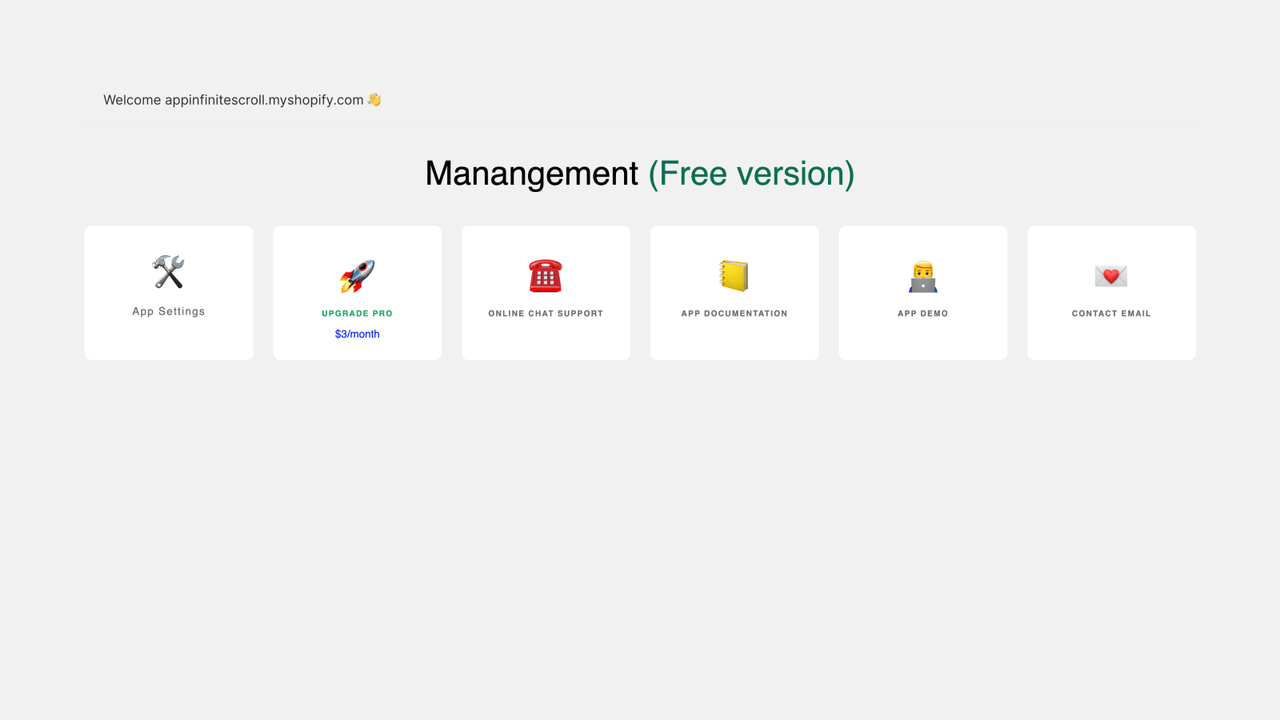Click the green Free version label
Viewport: 1280px width, 720px height.
point(751,172)
